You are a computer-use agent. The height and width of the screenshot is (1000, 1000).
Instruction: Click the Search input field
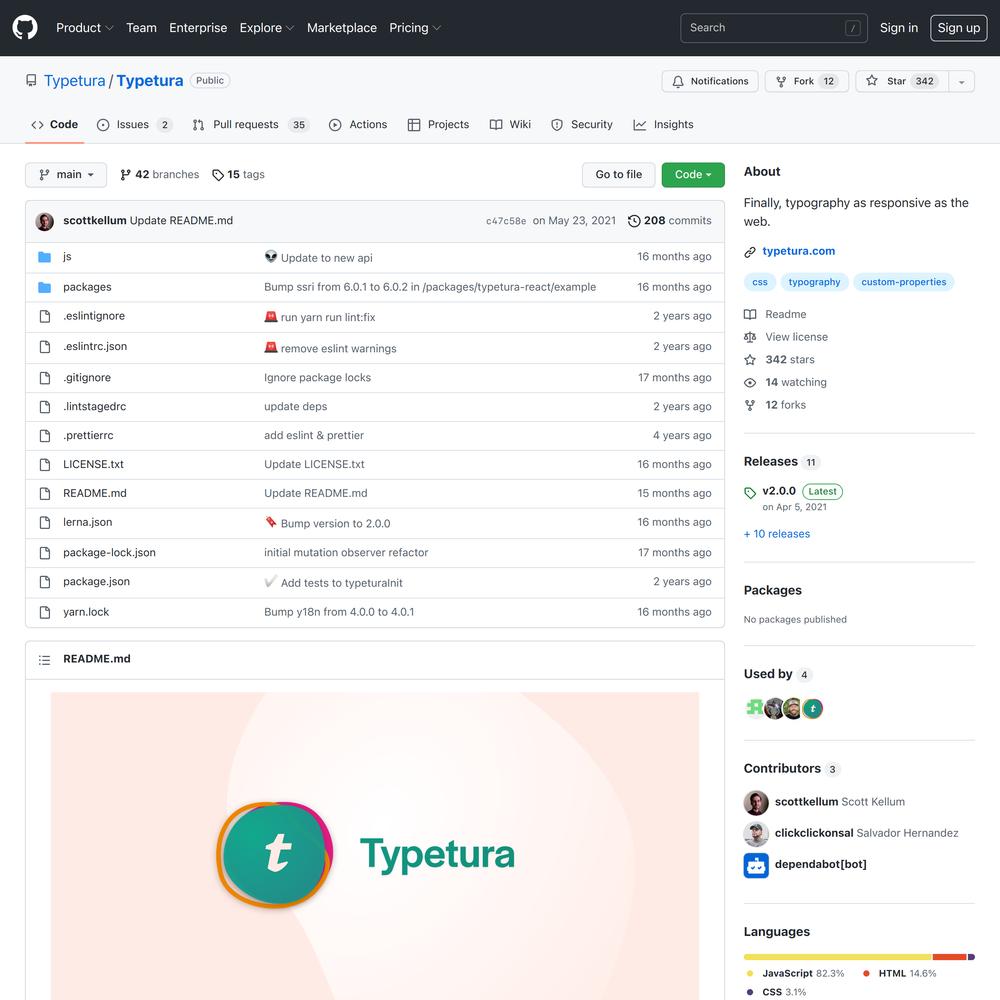pyautogui.click(x=774, y=28)
